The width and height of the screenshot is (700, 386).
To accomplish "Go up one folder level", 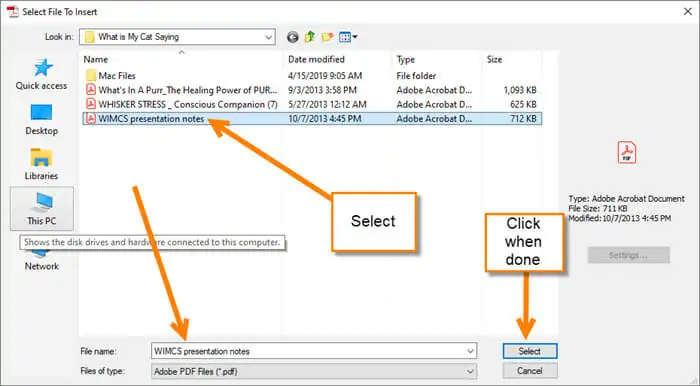I will pos(310,37).
